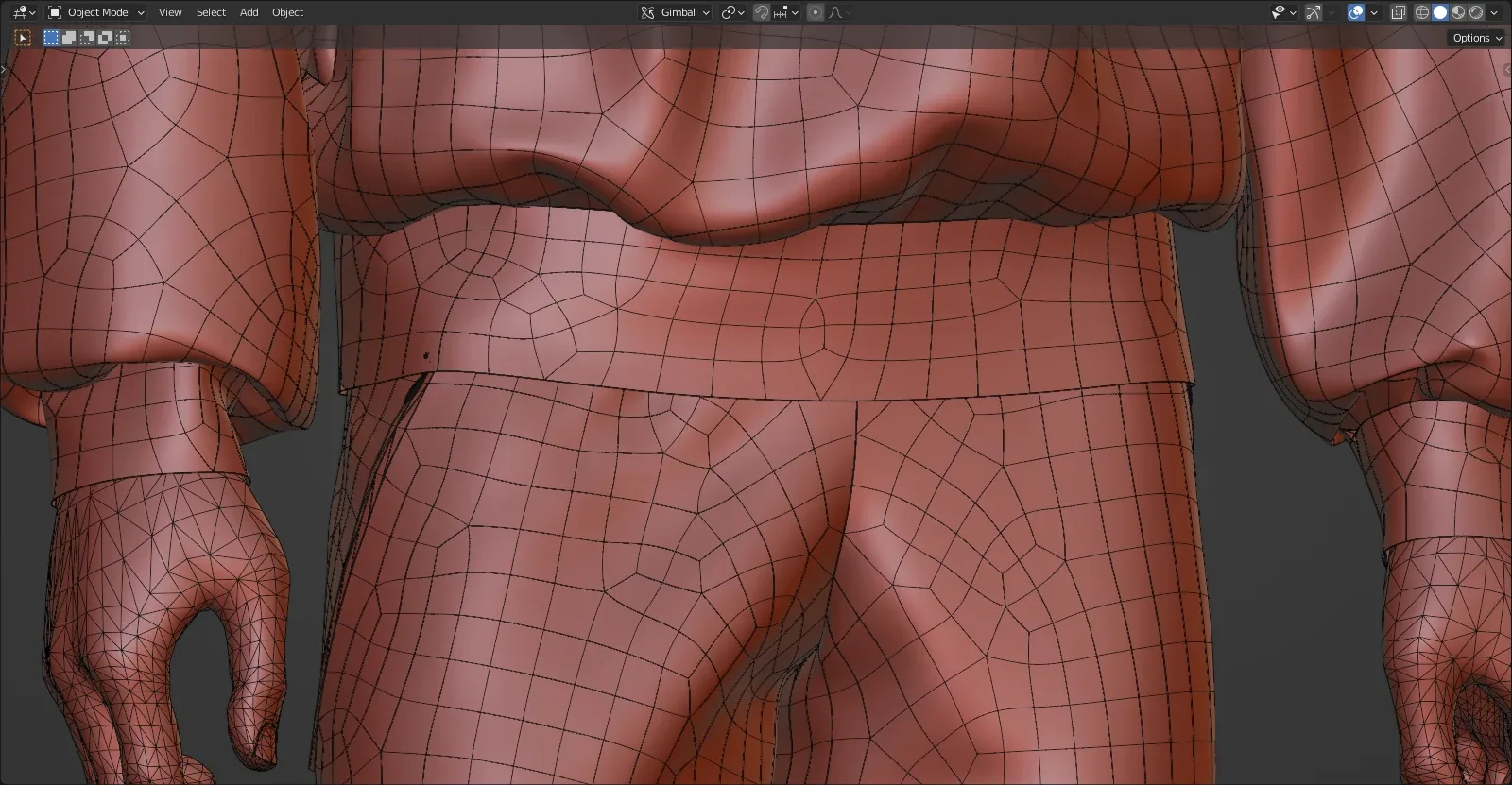Open the object visibility and selectability menu
This screenshot has height=785, width=1512.
[x=1283, y=12]
